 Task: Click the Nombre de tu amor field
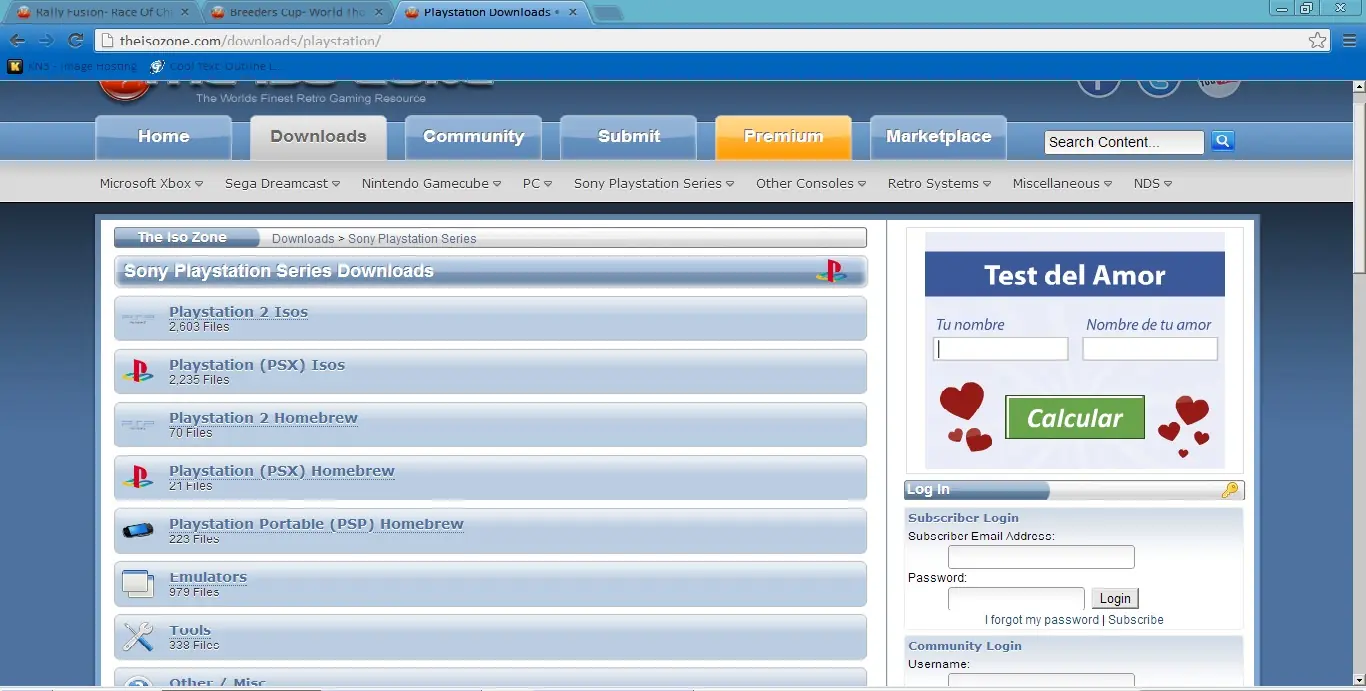(x=1150, y=349)
